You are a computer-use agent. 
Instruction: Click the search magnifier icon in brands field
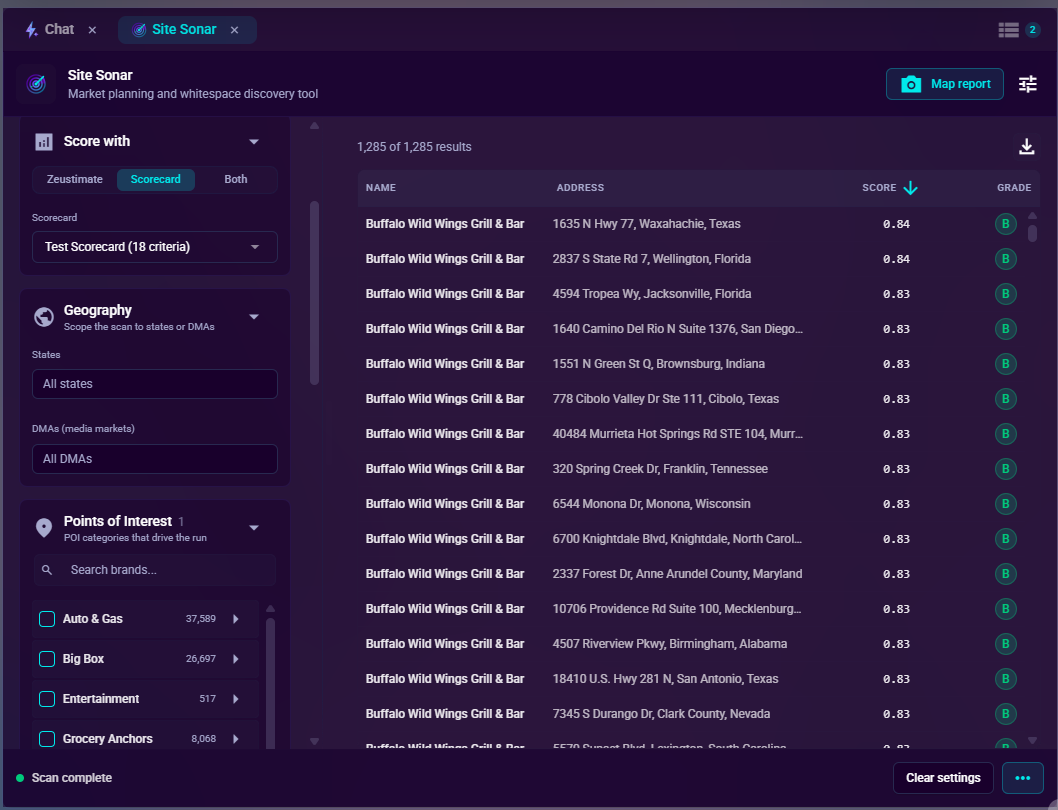coord(47,570)
